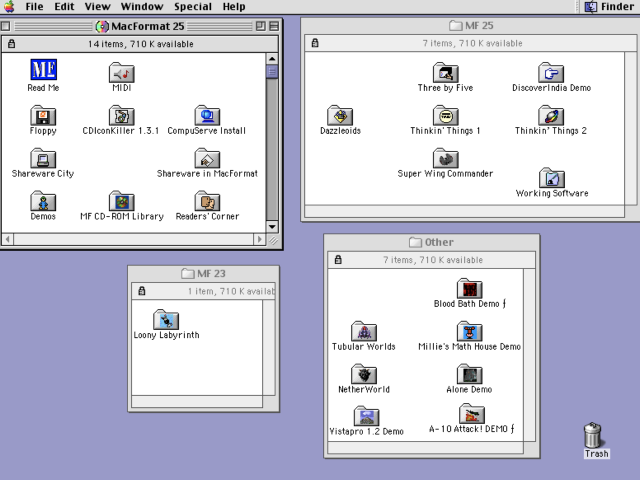This screenshot has width=640, height=480.
Task: Select the MF CD-ROM Library folder
Action: tap(121, 201)
